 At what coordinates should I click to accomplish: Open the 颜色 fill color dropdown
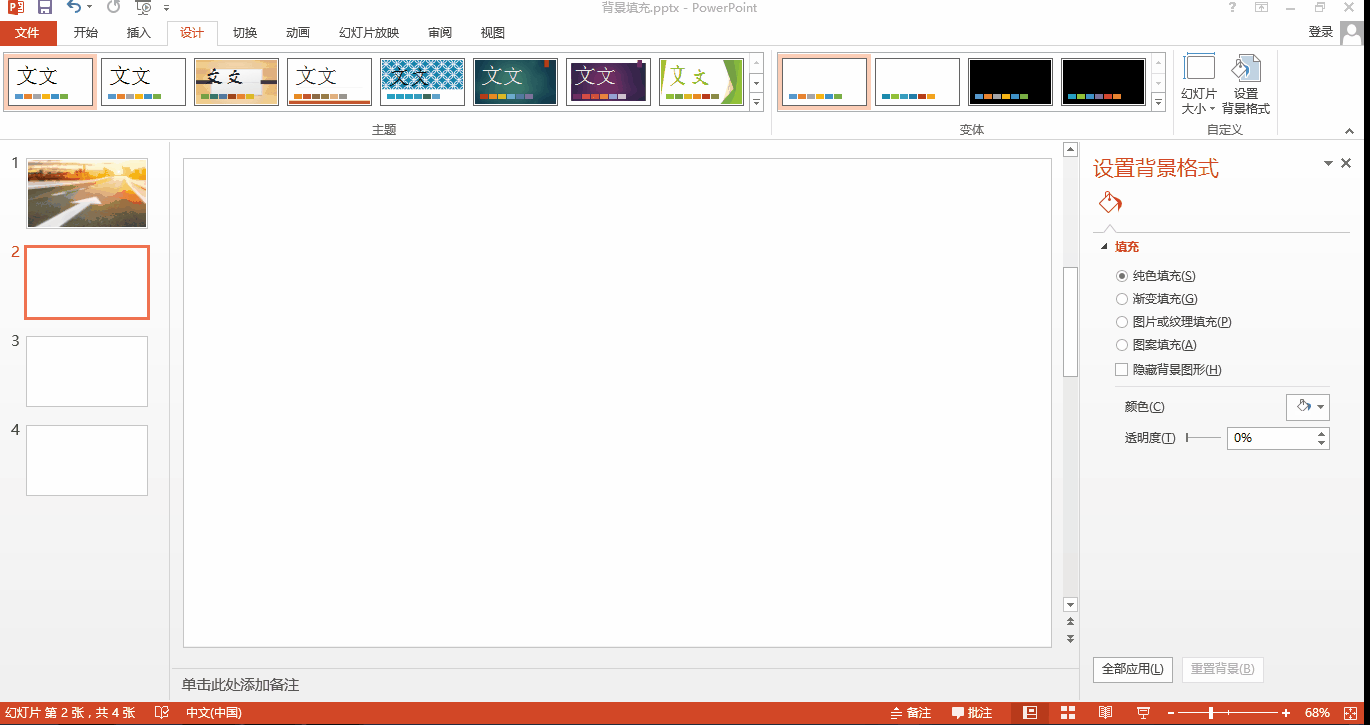click(1307, 407)
